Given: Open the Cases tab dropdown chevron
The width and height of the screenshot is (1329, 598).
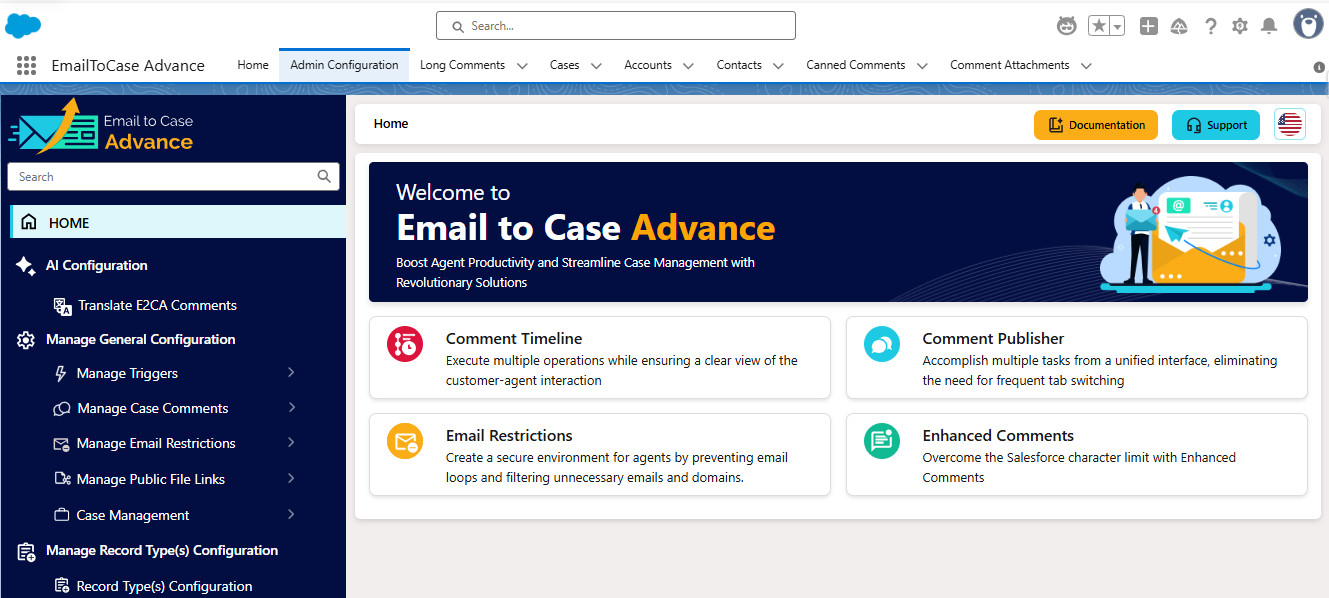Looking at the screenshot, I should [596, 66].
